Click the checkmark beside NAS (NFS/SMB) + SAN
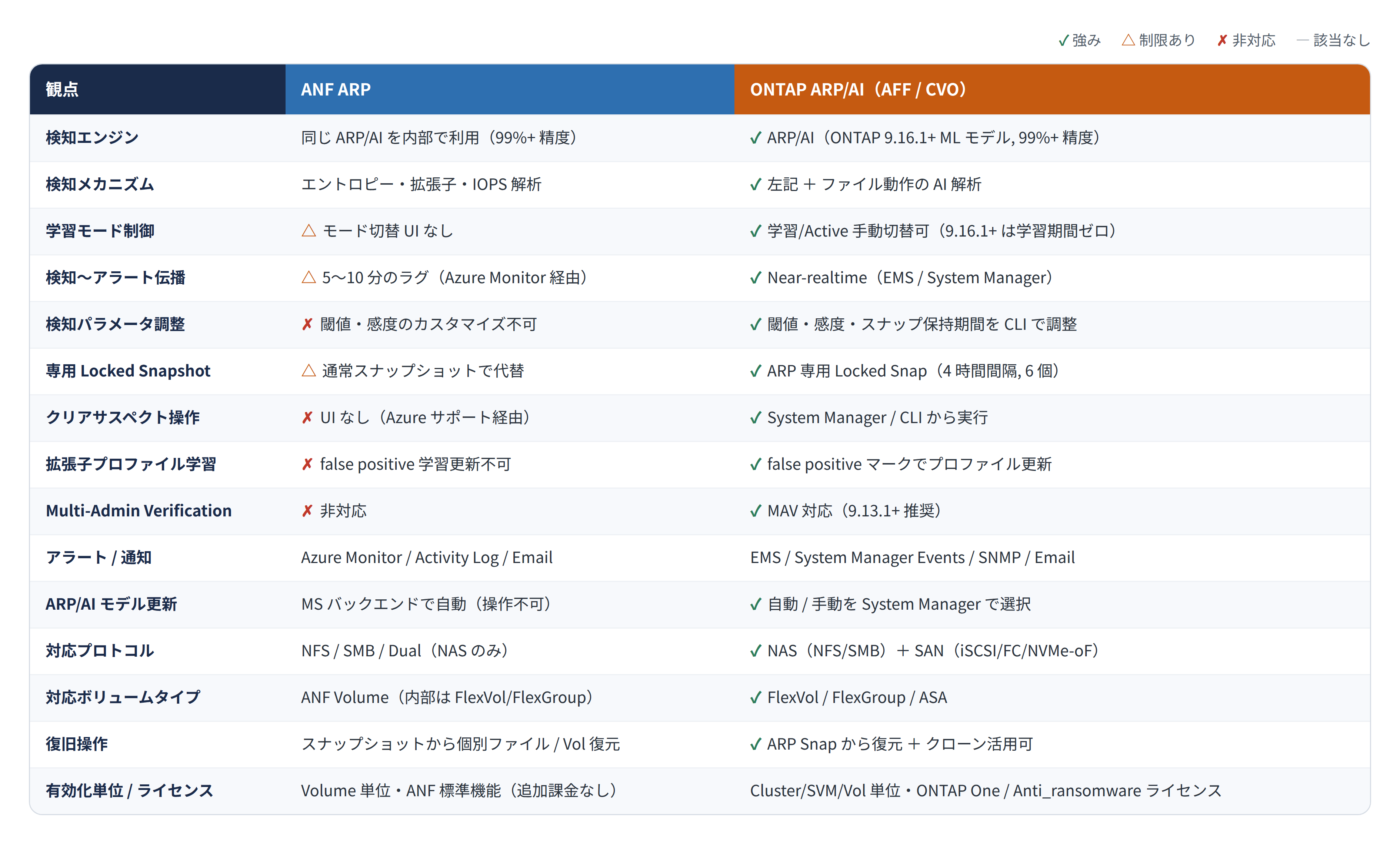The height and width of the screenshot is (844, 1400). pos(756,651)
